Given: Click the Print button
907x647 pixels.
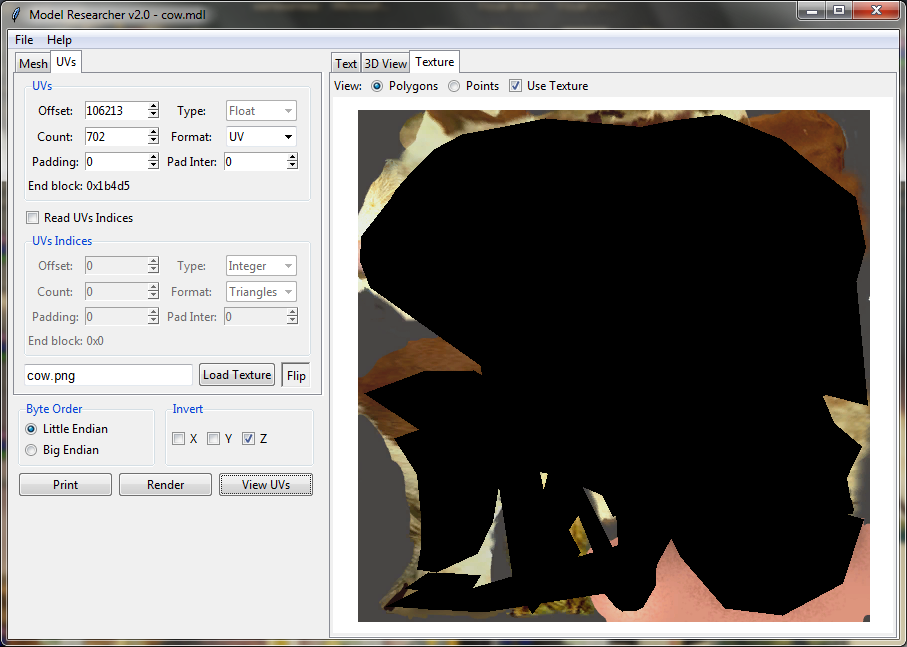Looking at the screenshot, I should click(x=65, y=485).
